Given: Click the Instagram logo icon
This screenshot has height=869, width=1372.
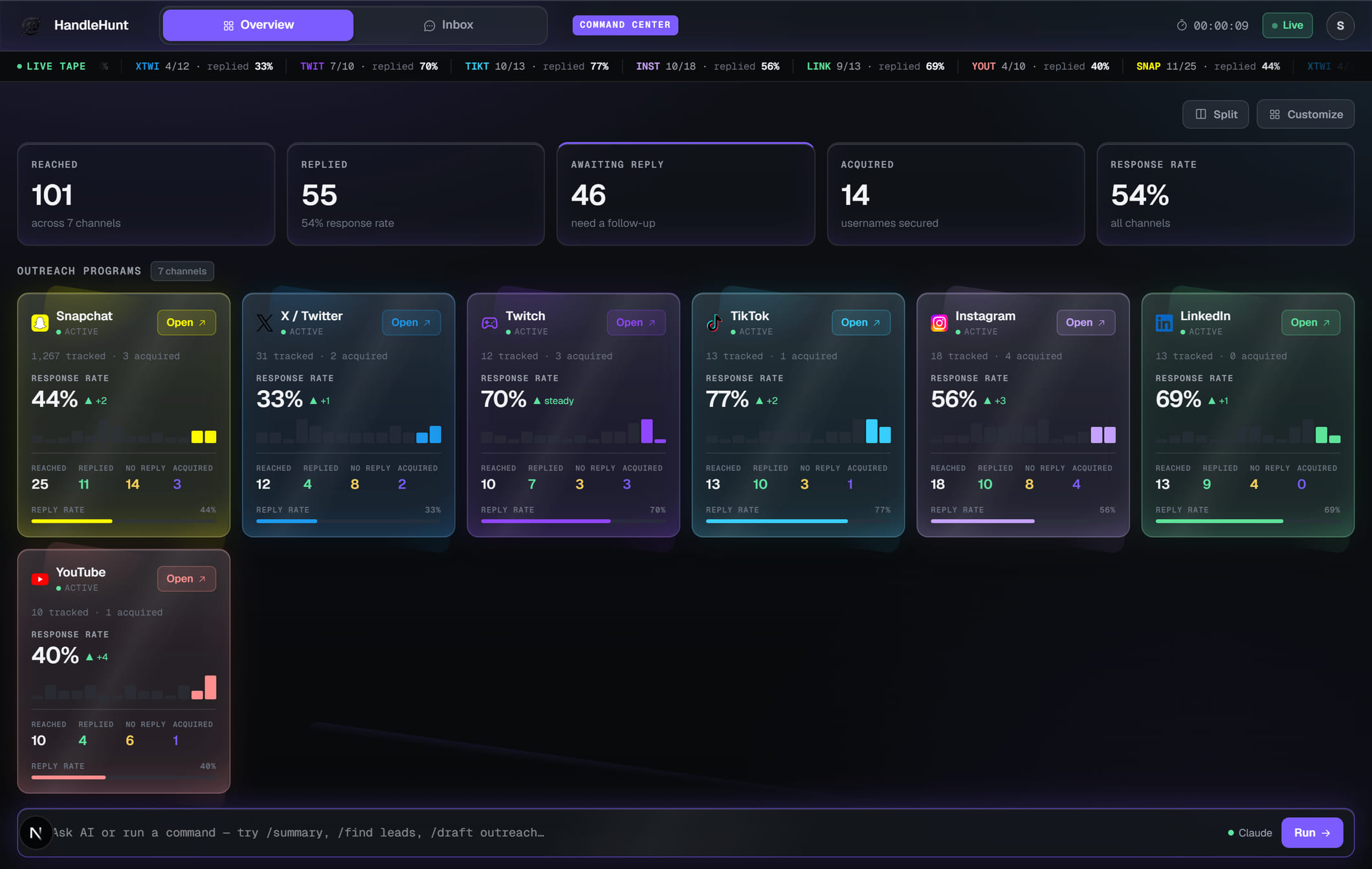Looking at the screenshot, I should (x=939, y=322).
